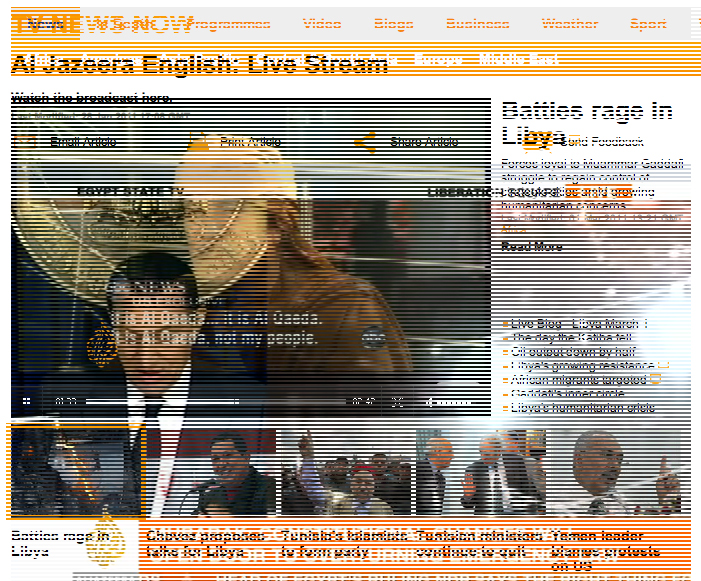
Task: Open Libya's growing resistance link
Action: coord(583,366)
